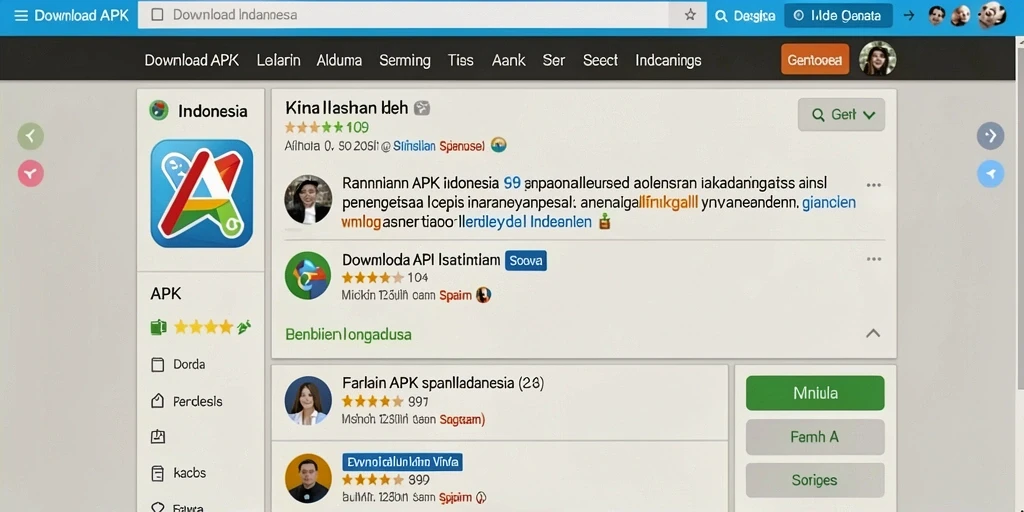The width and height of the screenshot is (1024, 512).
Task: Click the orange Gentooea button
Action: [815, 59]
